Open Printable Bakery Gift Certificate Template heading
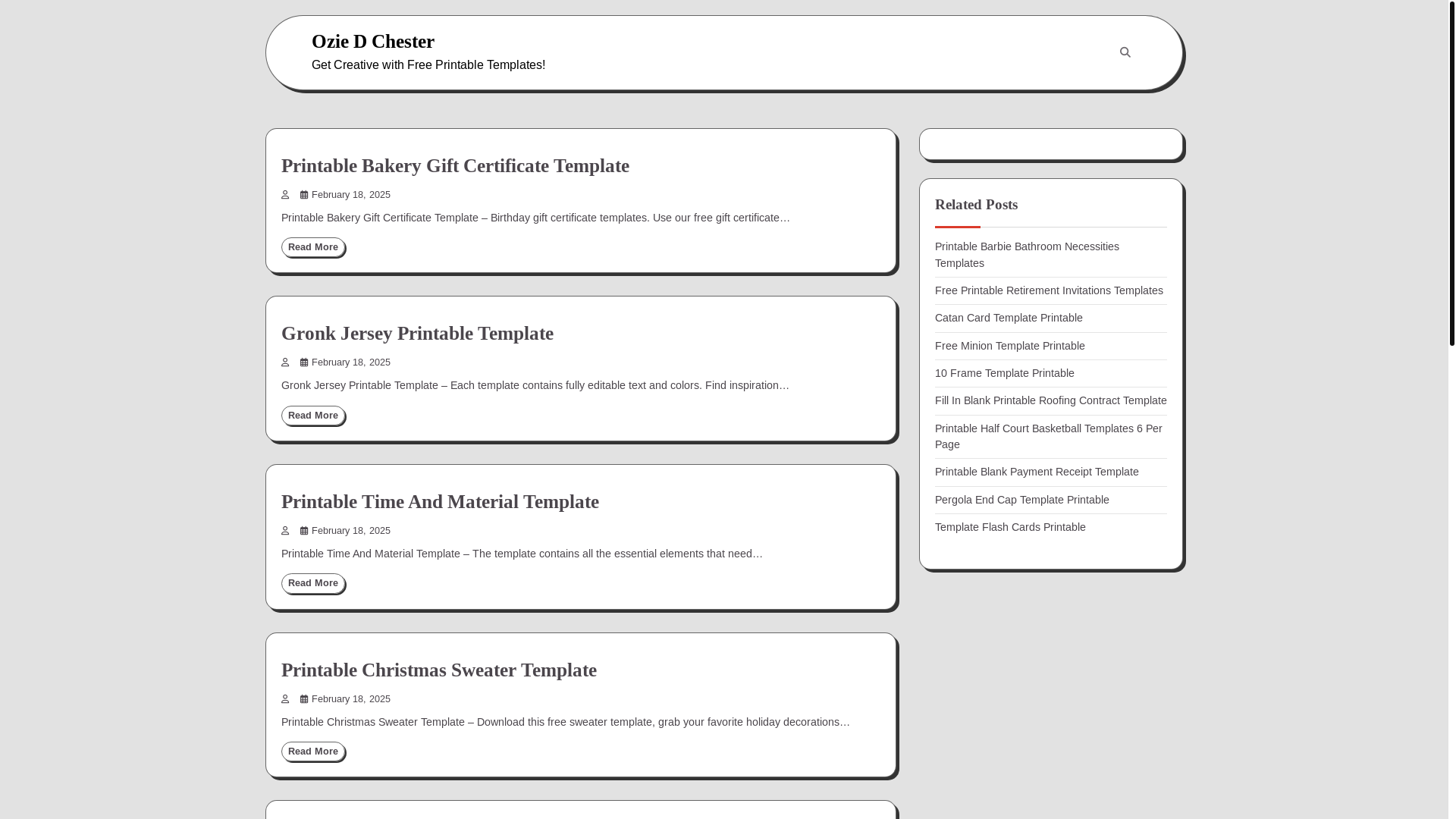Viewport: 1456px width, 819px height. pyautogui.click(x=455, y=166)
